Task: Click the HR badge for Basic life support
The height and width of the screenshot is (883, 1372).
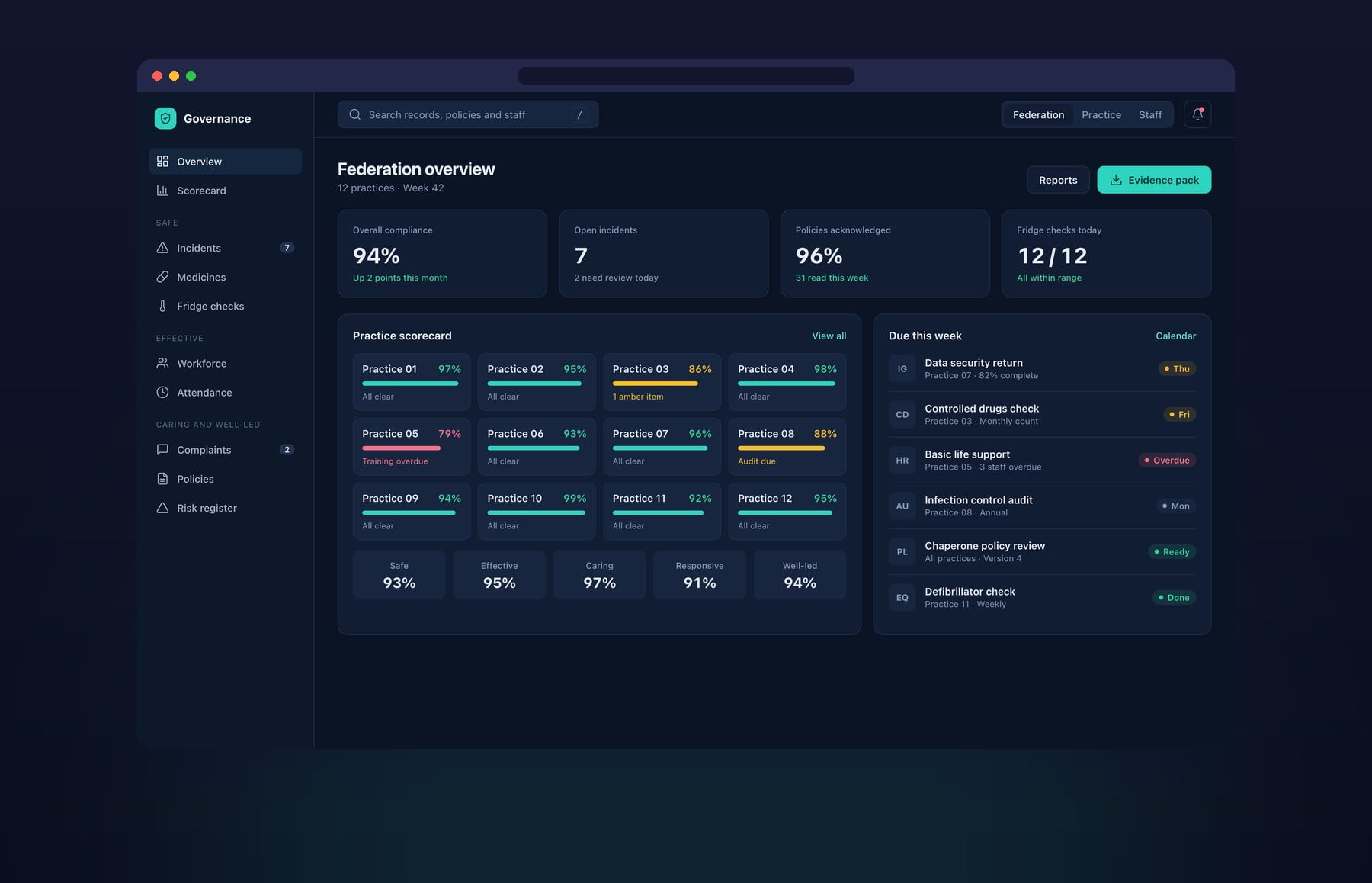Action: point(902,461)
